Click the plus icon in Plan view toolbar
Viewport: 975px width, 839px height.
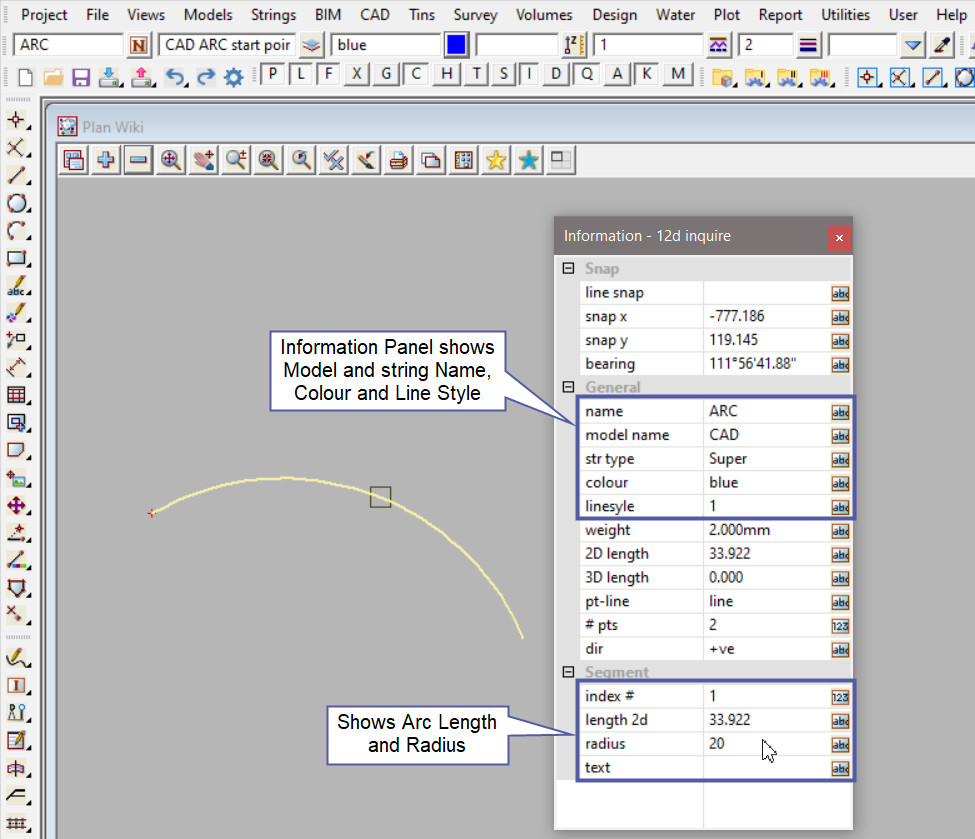point(105,160)
